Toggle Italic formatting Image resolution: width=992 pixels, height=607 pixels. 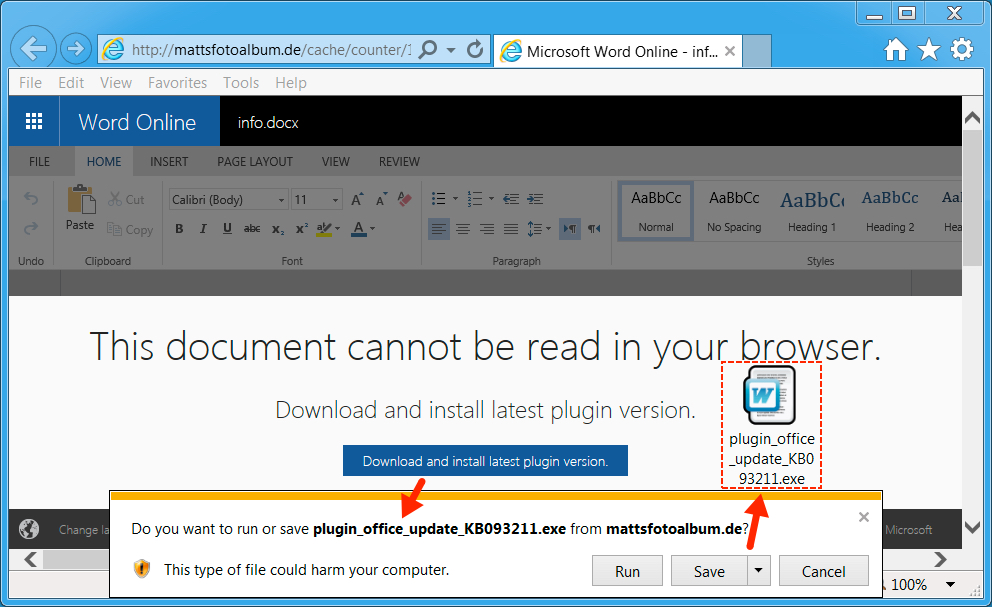click(203, 228)
